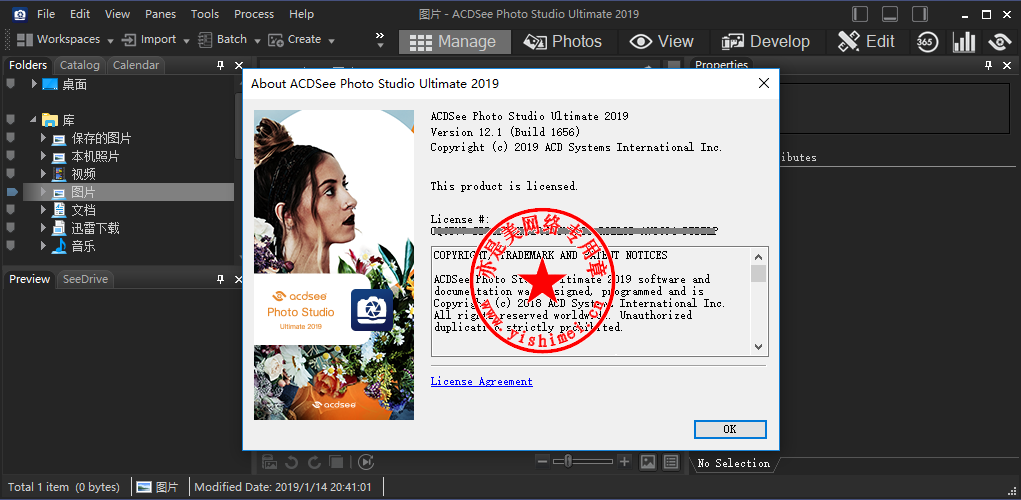Close the Properties pane
This screenshot has height=500, width=1021.
1007,65
